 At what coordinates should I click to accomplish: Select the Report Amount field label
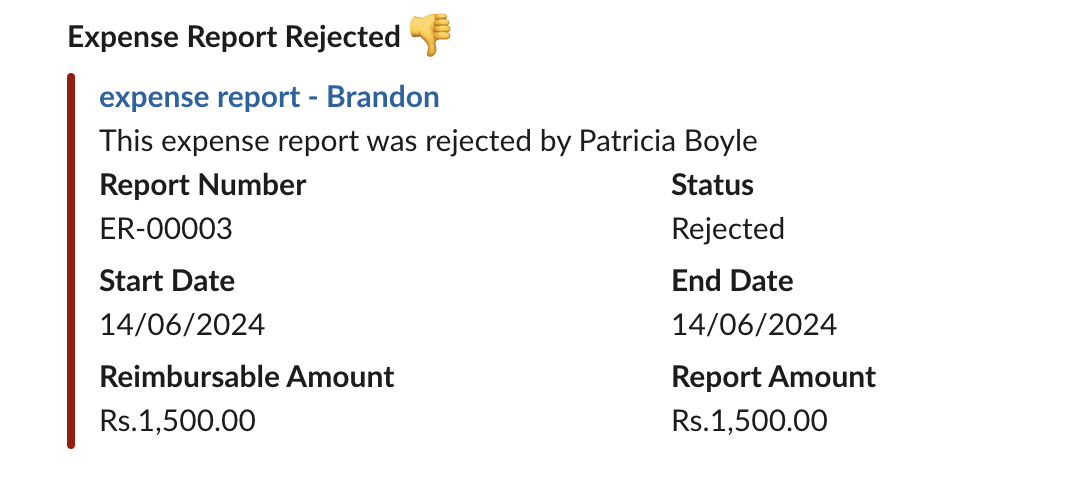click(x=773, y=377)
